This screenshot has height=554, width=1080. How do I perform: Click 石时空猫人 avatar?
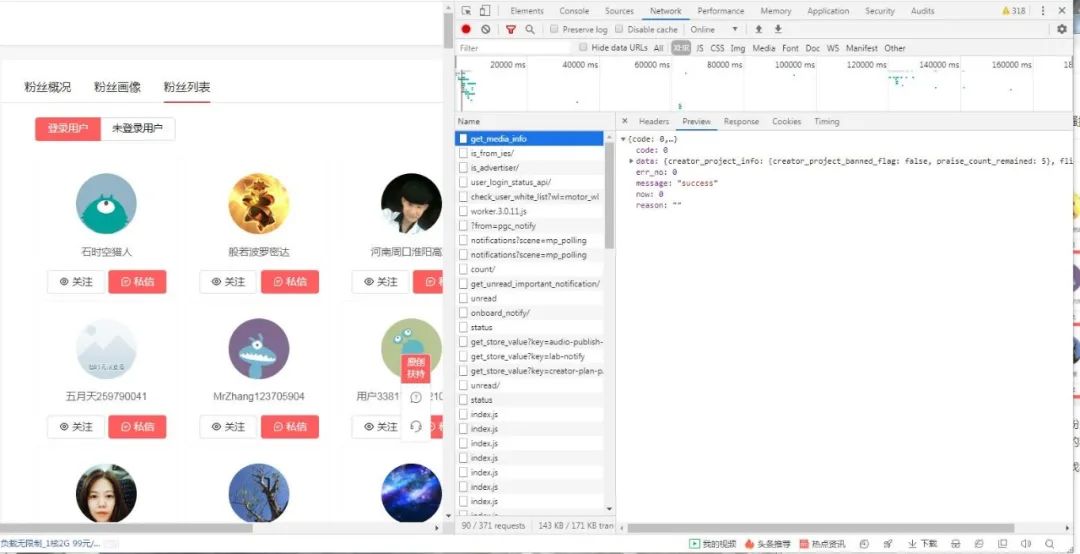106,203
